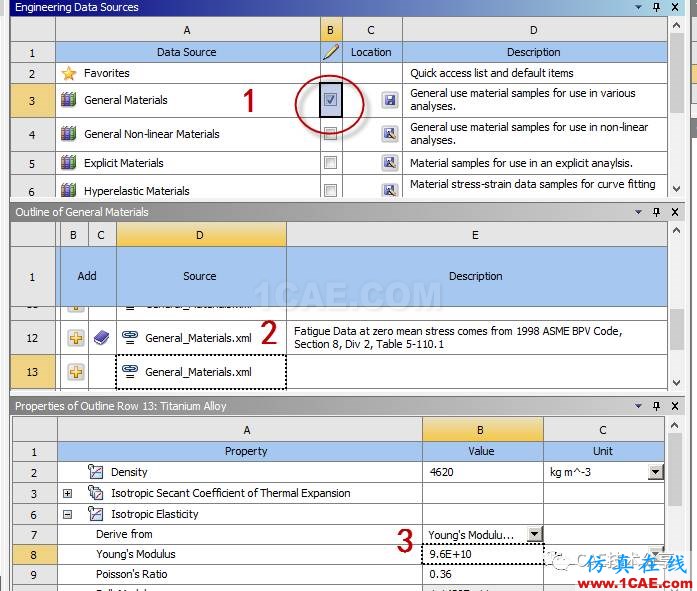Click the browse location icon for General Non-linear Materials
This screenshot has width=697, height=591.
[389, 133]
